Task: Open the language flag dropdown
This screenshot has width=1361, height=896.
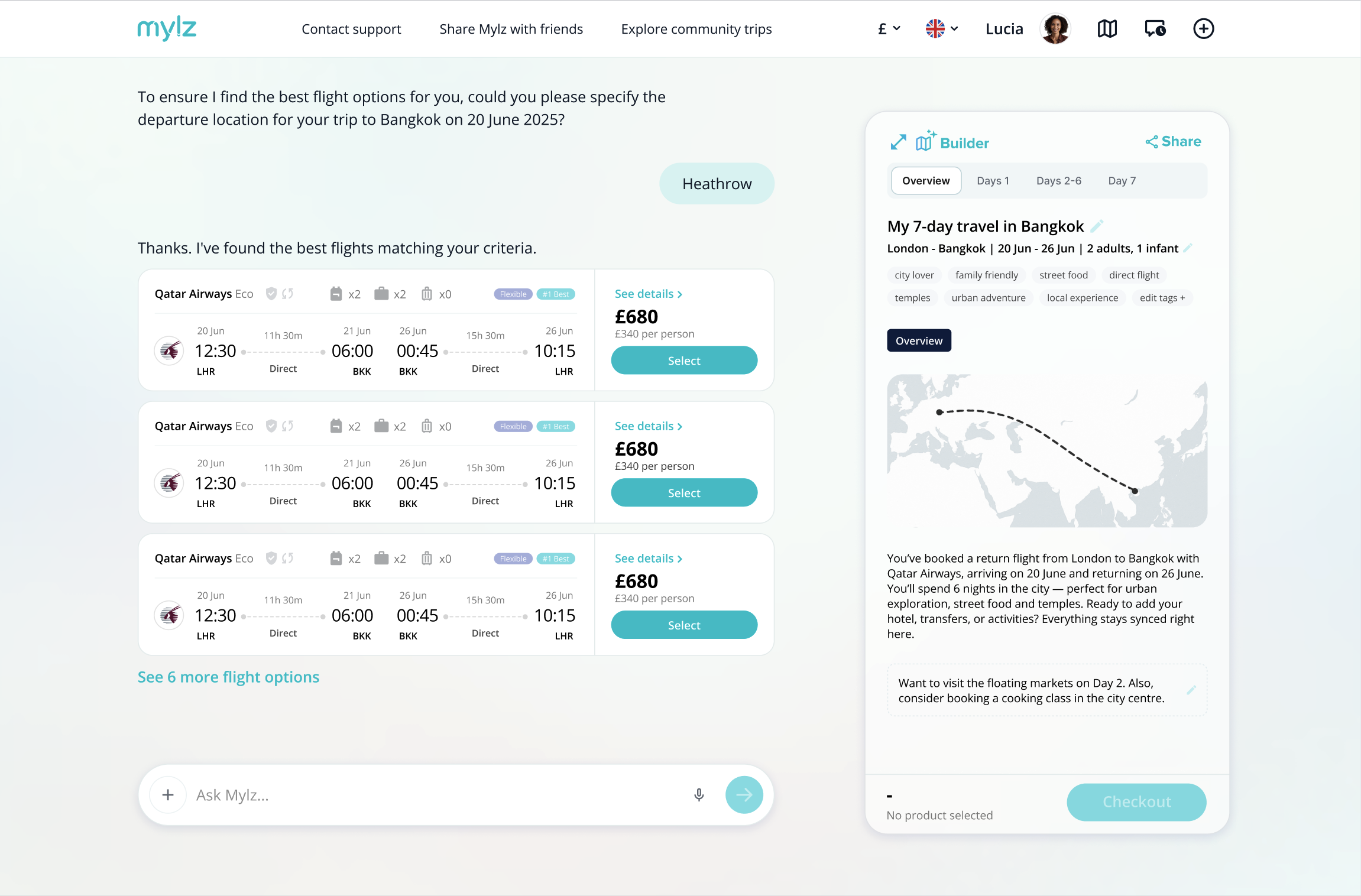Action: (941, 28)
